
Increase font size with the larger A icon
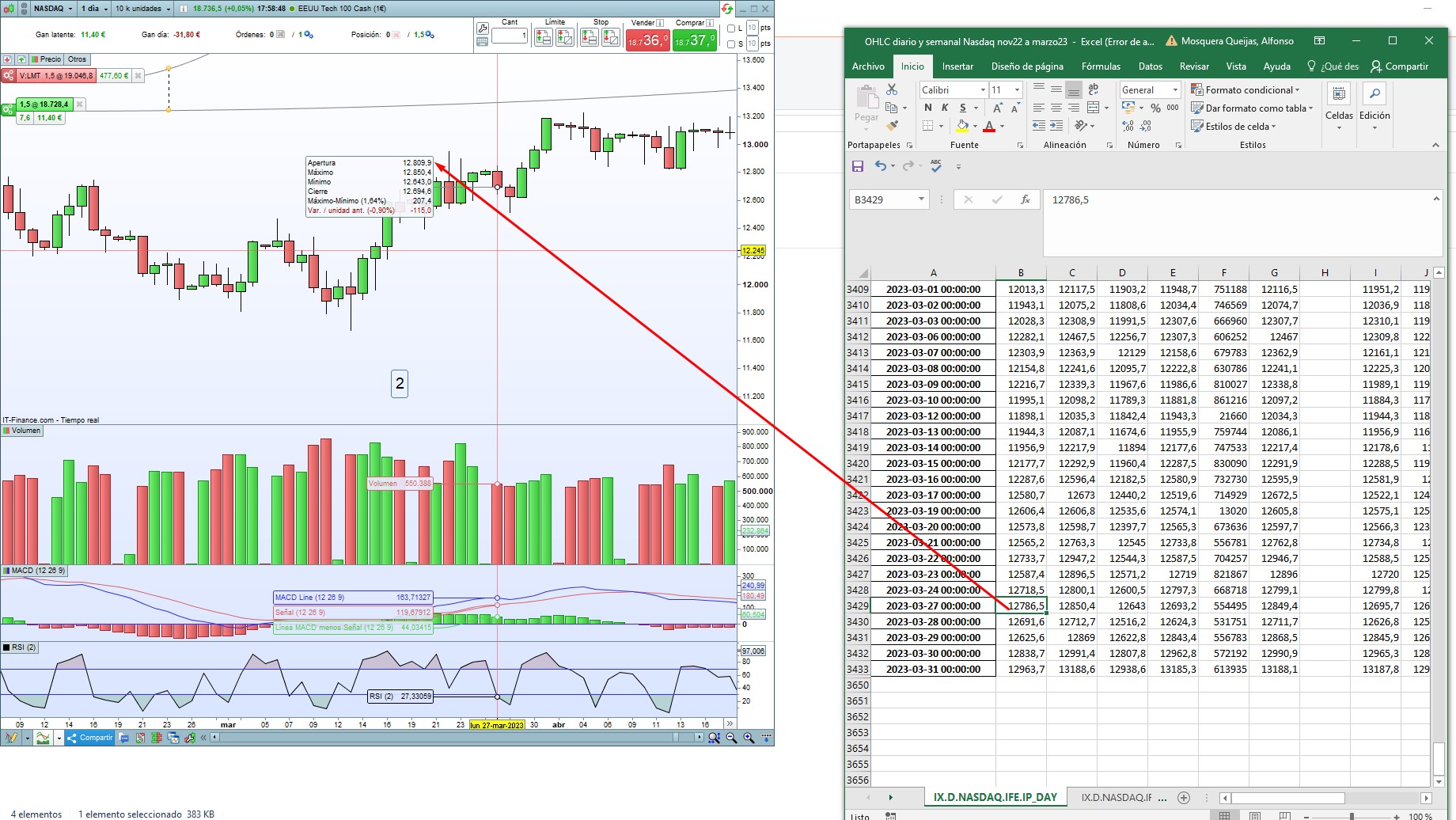pyautogui.click(x=998, y=108)
